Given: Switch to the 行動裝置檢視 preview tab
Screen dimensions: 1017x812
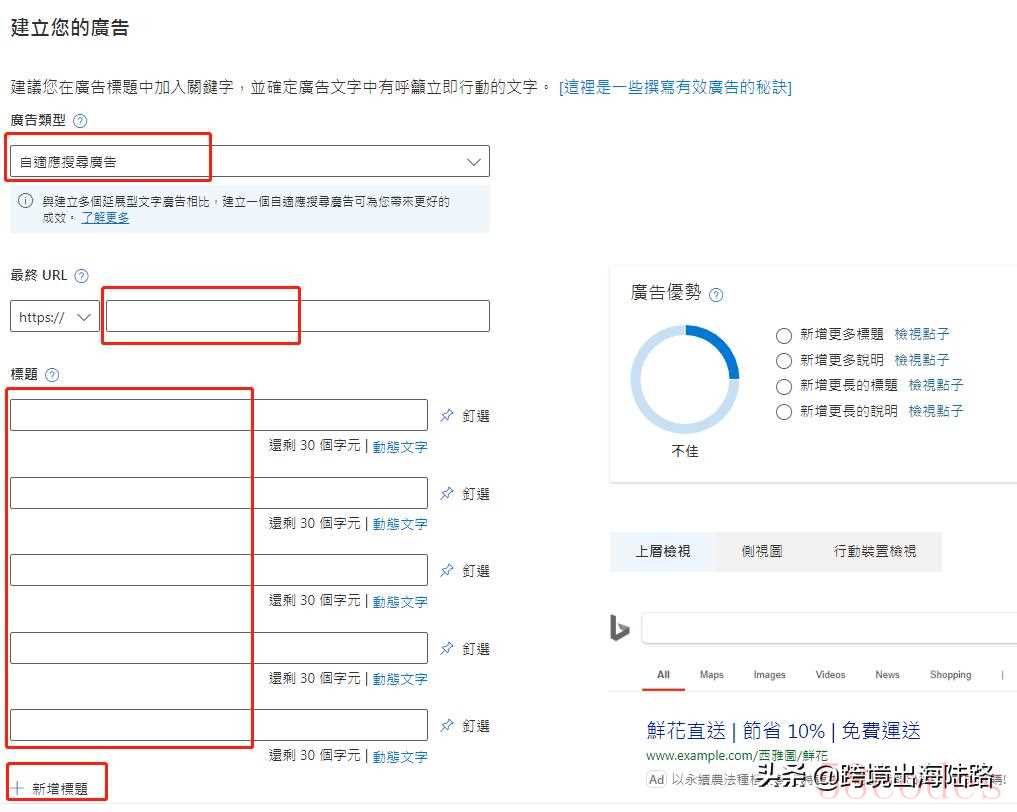Looking at the screenshot, I should (x=875, y=551).
